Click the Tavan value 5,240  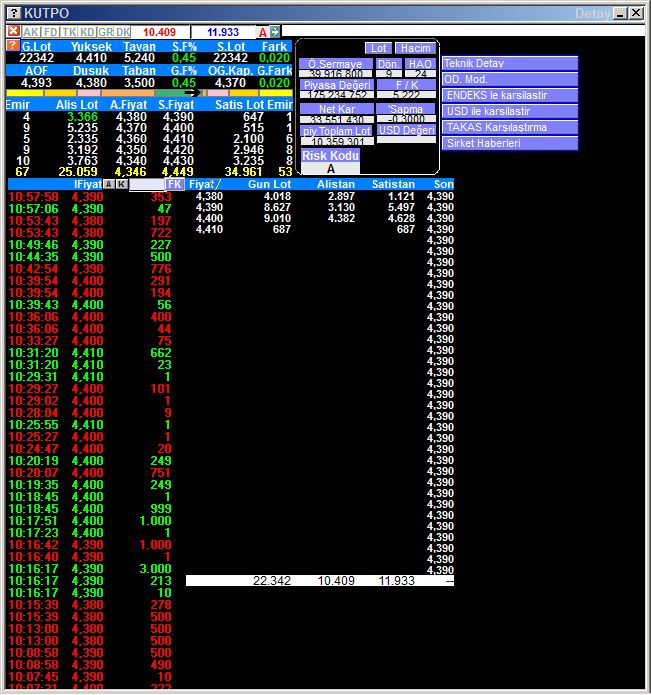pos(139,58)
